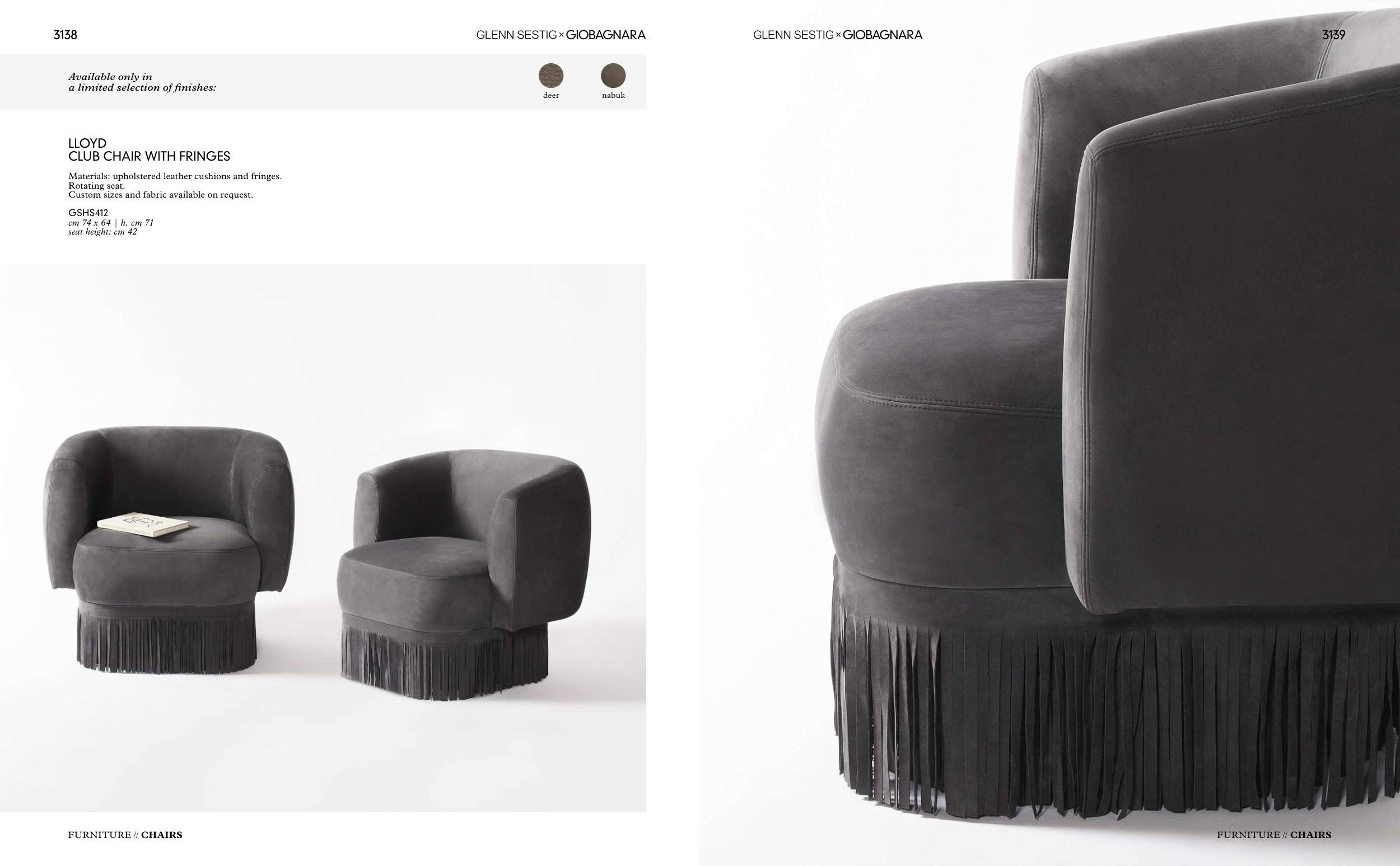Click the cm 74 x 64 dimensions line
This screenshot has width=1400, height=866.
coord(110,223)
